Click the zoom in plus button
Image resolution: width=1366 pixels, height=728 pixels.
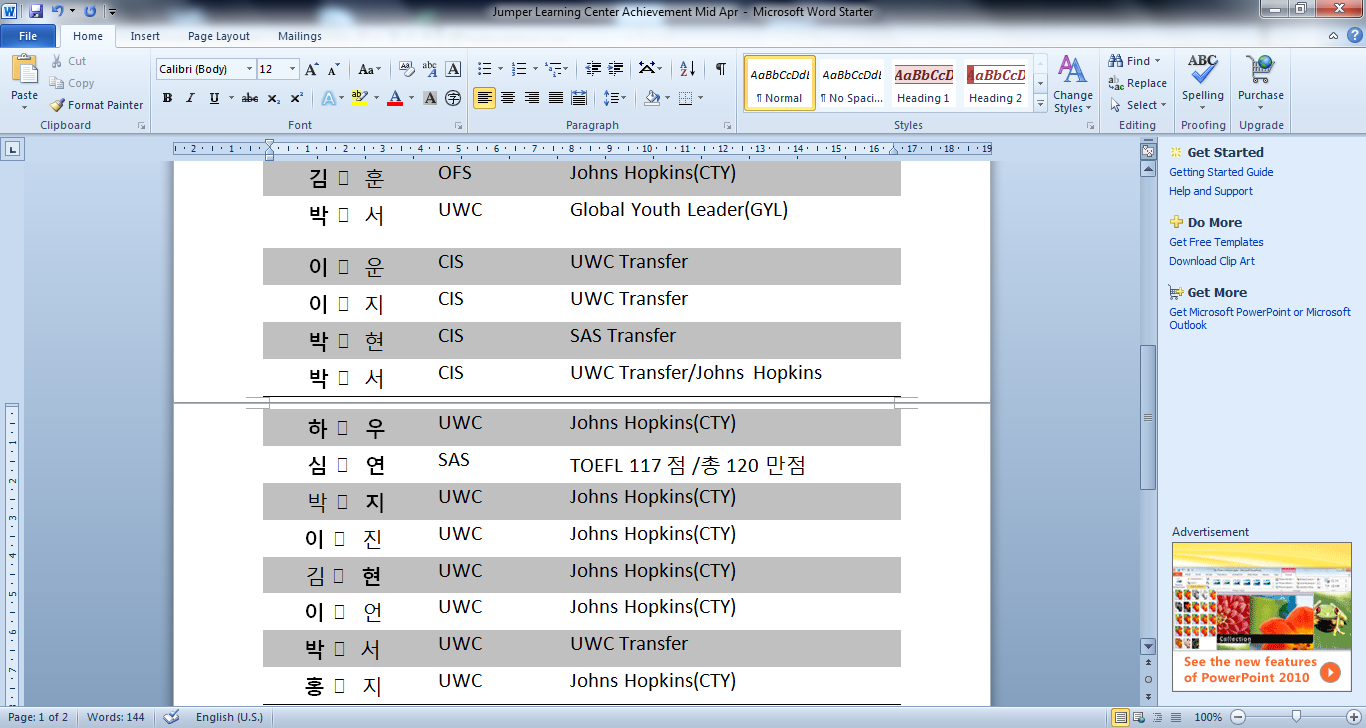(x=1354, y=717)
